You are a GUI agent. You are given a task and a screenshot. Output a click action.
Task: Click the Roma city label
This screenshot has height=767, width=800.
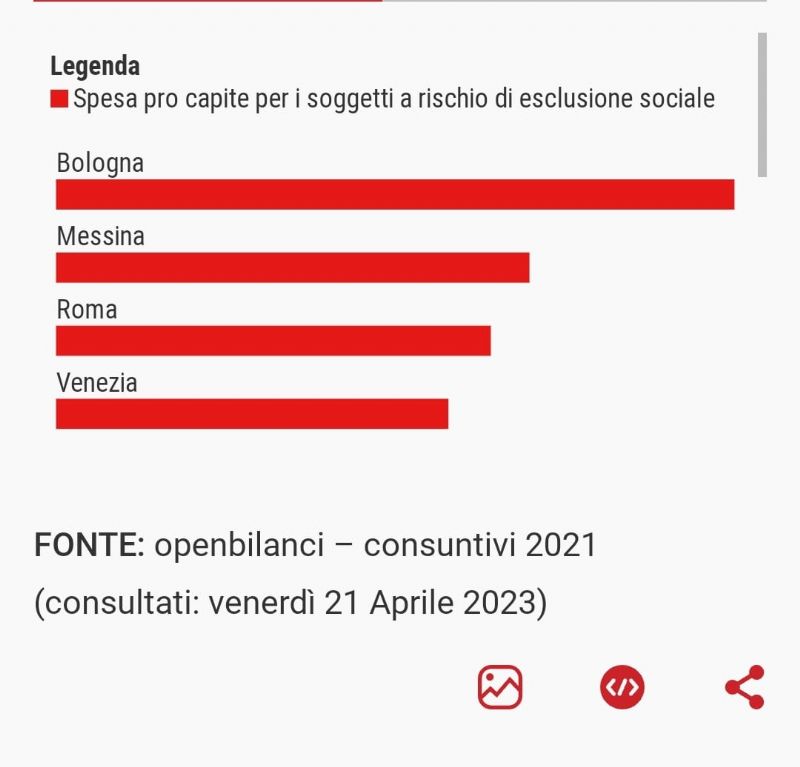(87, 309)
